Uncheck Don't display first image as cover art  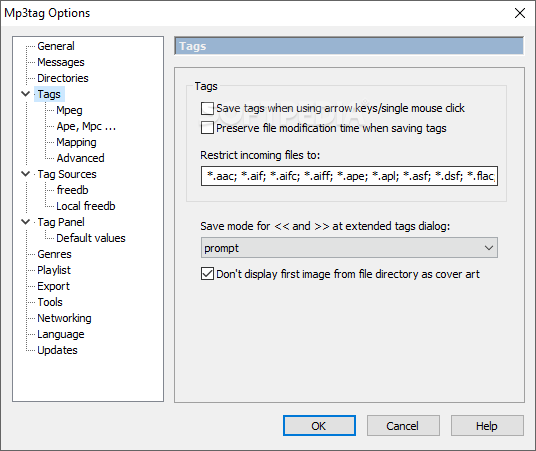point(207,274)
